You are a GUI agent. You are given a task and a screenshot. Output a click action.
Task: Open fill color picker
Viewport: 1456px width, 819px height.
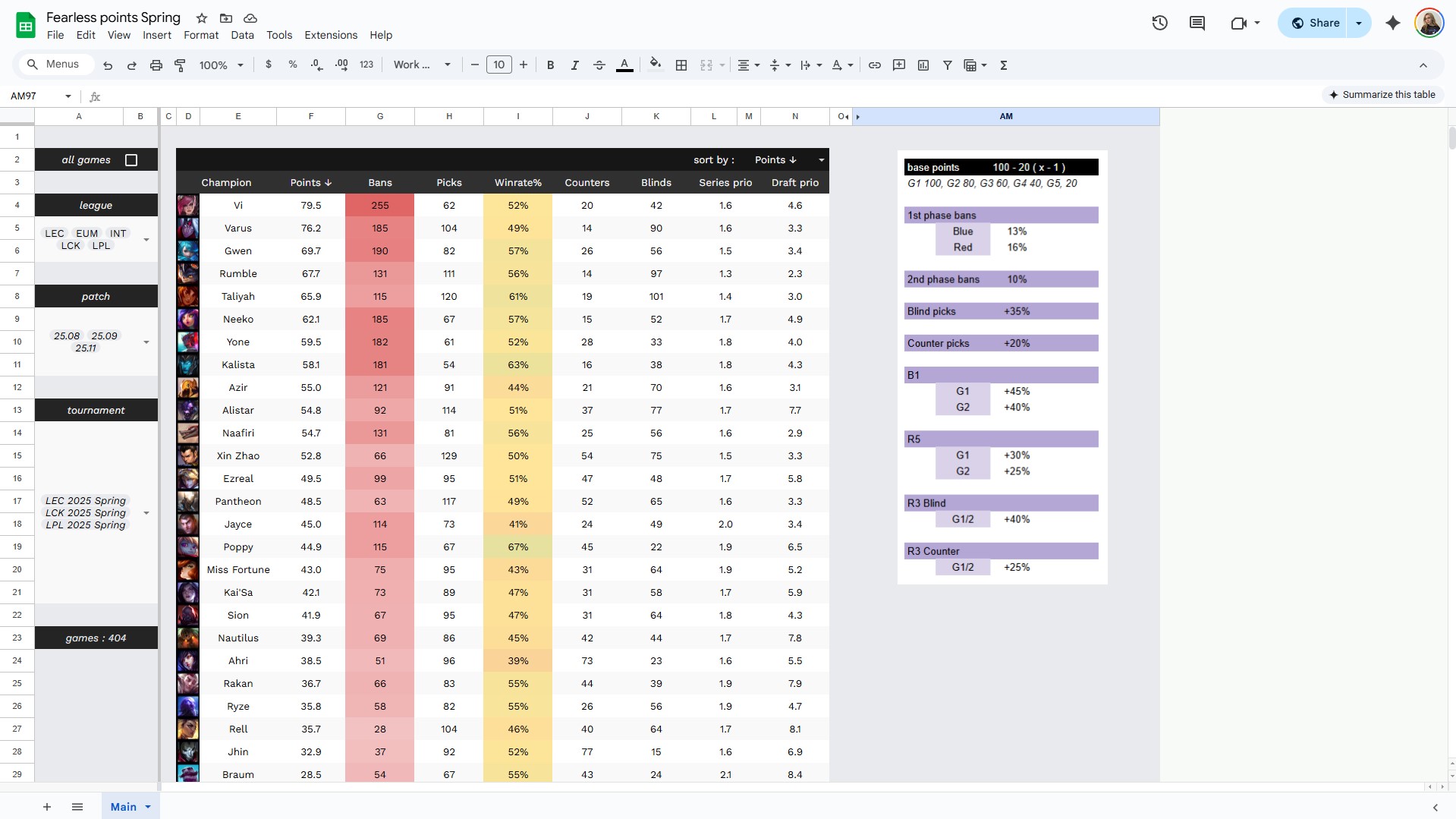click(656, 65)
